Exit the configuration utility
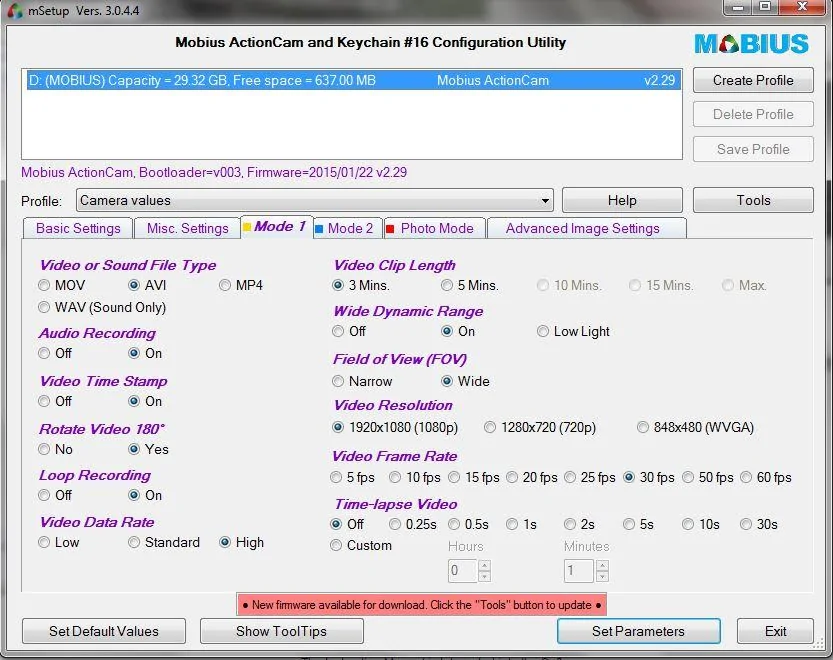Screen dimensions: 833x660 coord(775,631)
